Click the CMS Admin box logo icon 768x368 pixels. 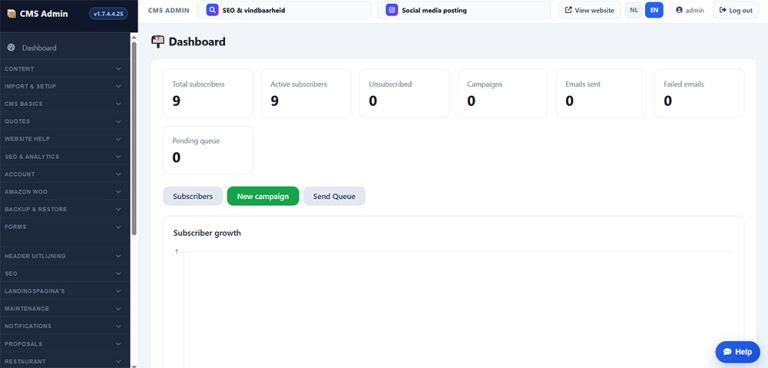coord(11,14)
